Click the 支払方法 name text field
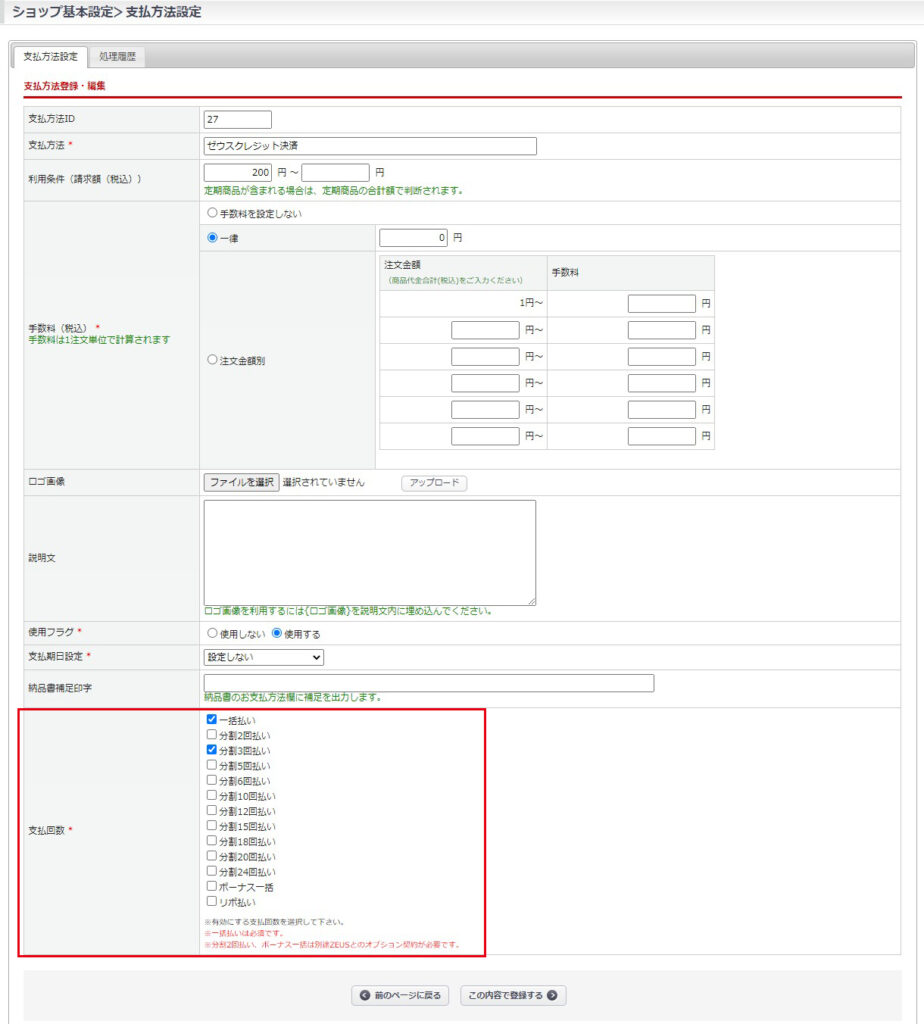This screenshot has height=1024, width=924. tap(370, 146)
